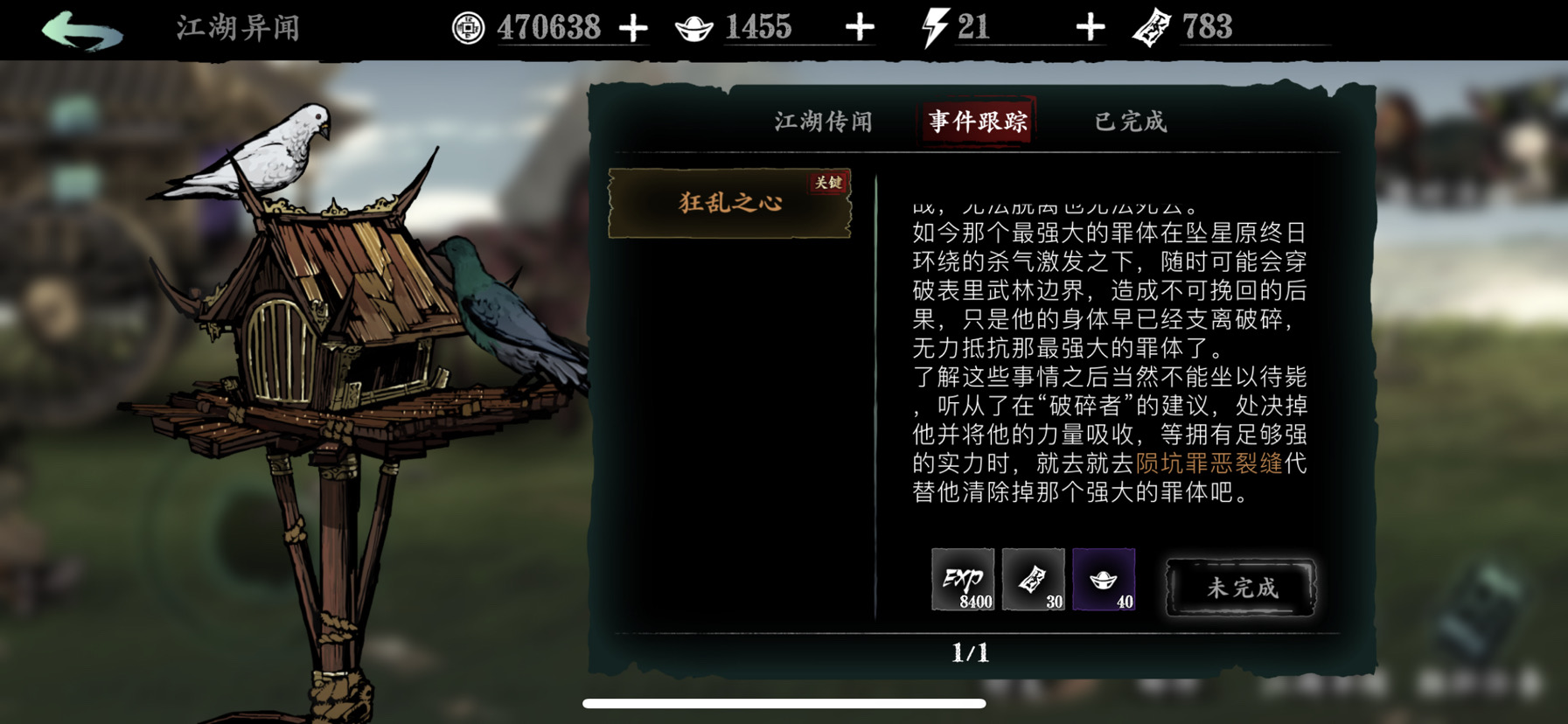
Task: Add stamina with plus button
Action: pyautogui.click(x=1090, y=28)
